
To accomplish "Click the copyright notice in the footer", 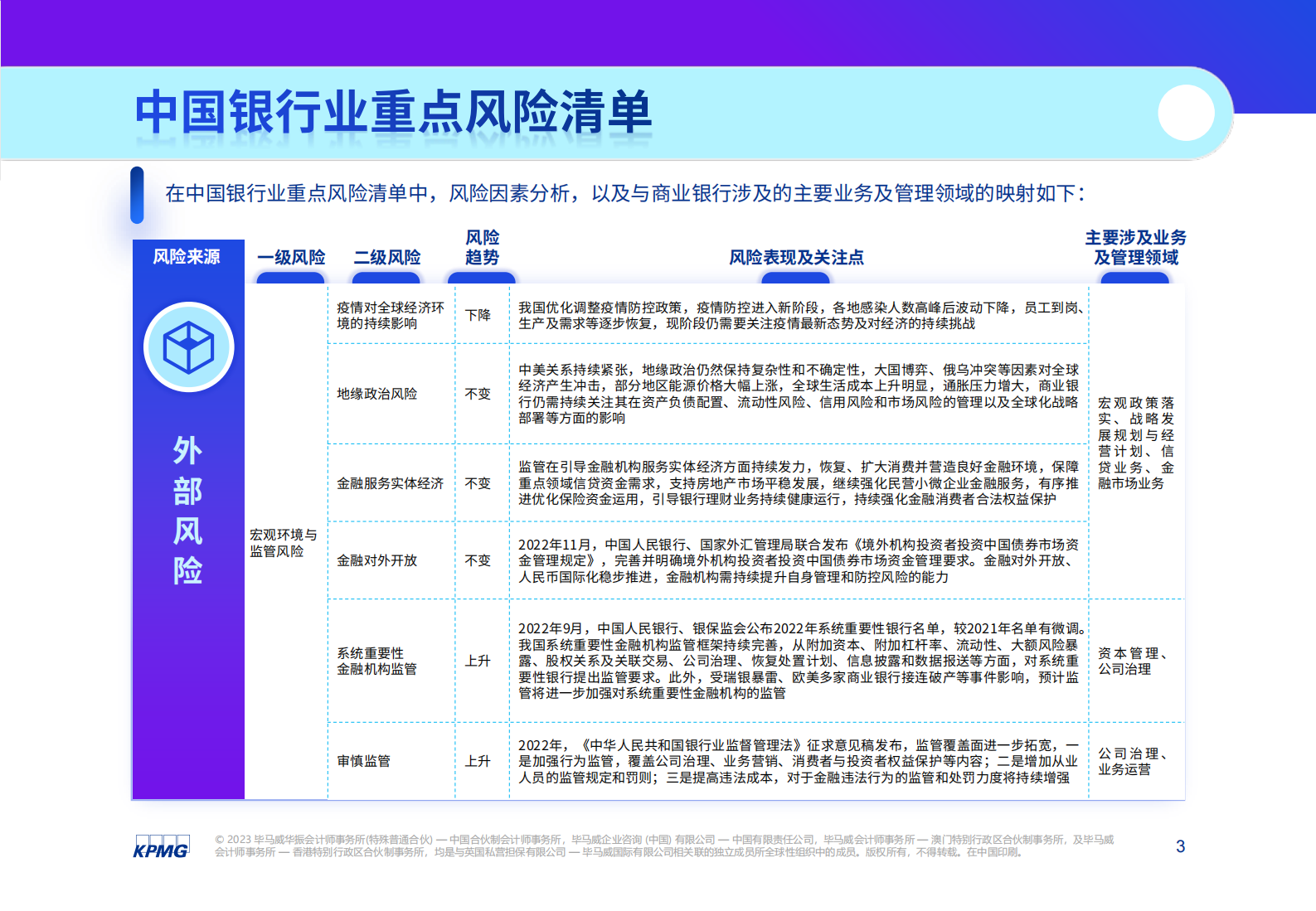I will tap(664, 846).
